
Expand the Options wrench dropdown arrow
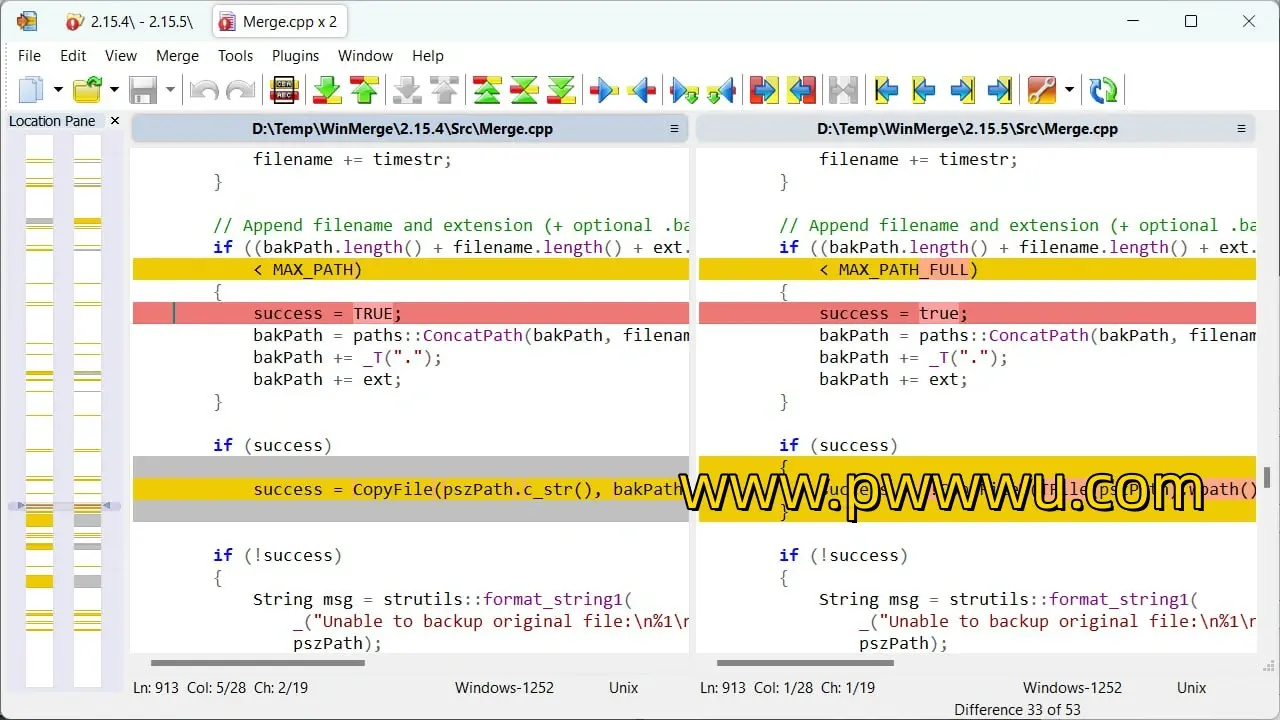(1069, 90)
